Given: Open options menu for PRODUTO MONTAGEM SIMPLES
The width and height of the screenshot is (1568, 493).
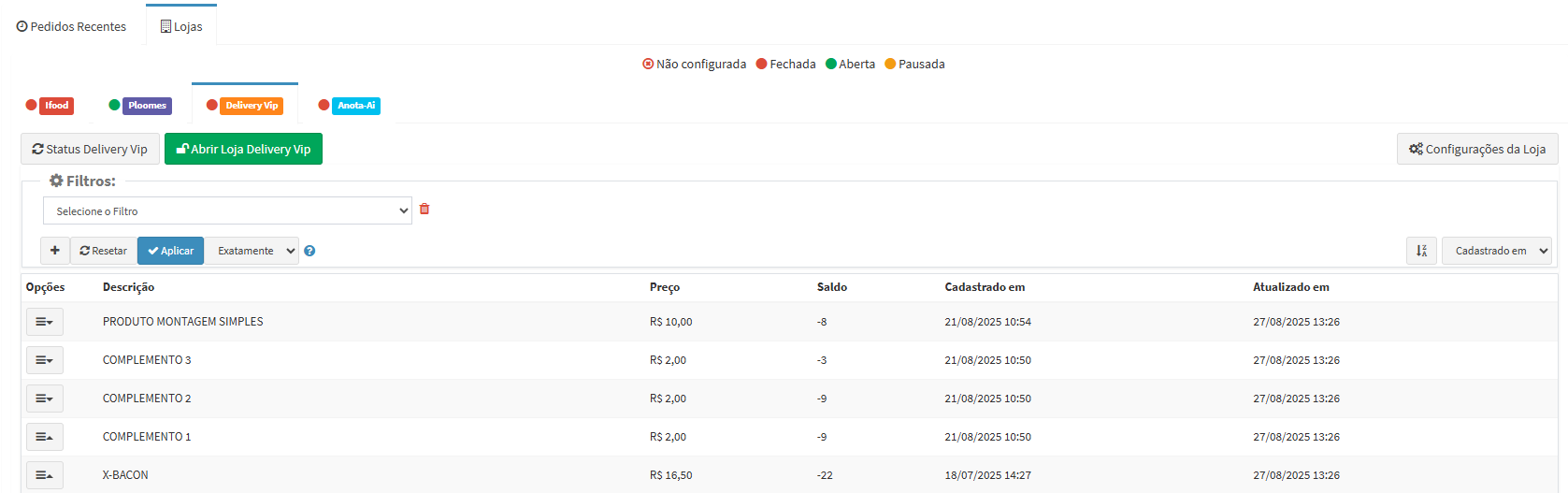Looking at the screenshot, I should [44, 322].
